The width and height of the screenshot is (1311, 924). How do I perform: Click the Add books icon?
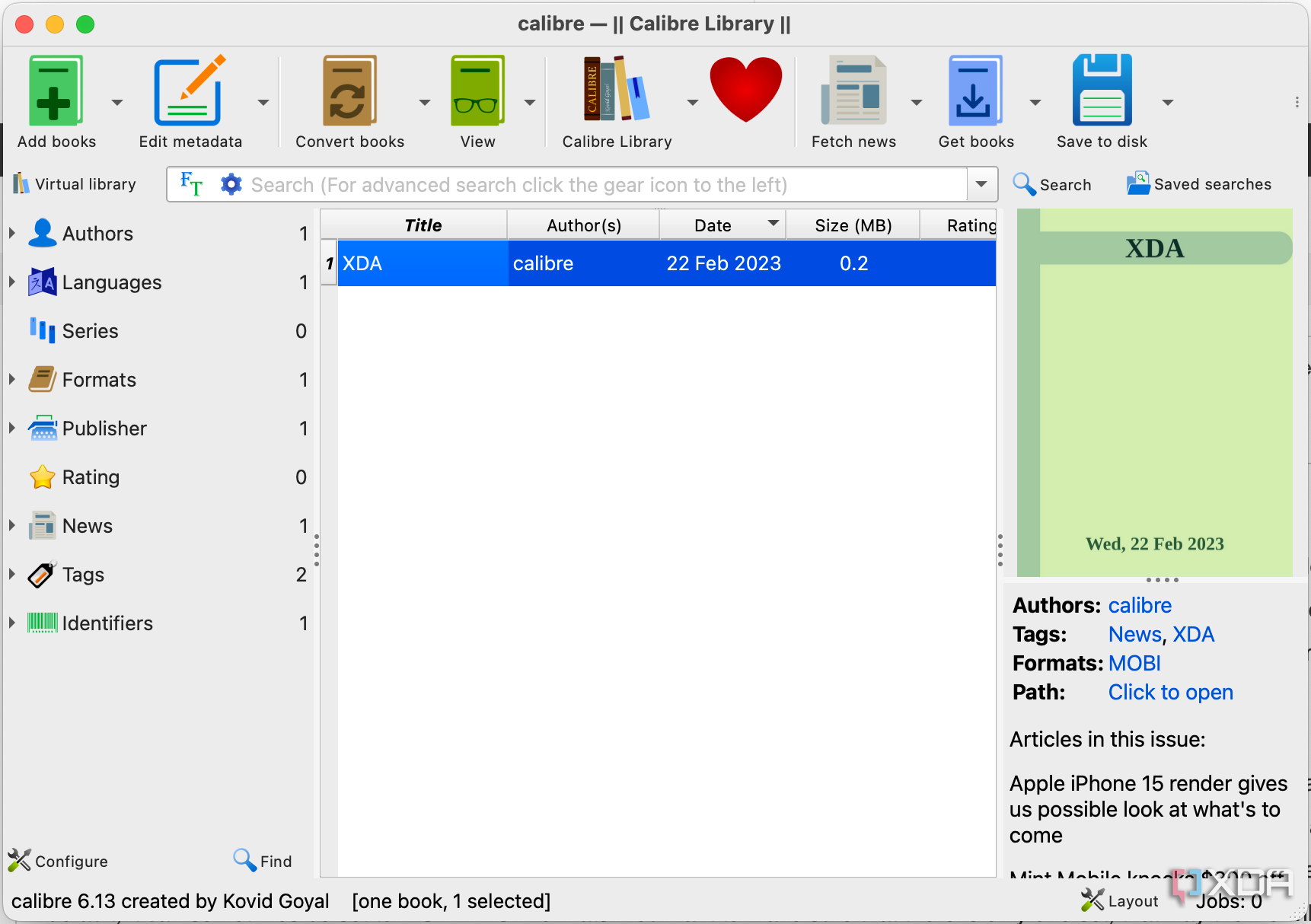point(56,90)
